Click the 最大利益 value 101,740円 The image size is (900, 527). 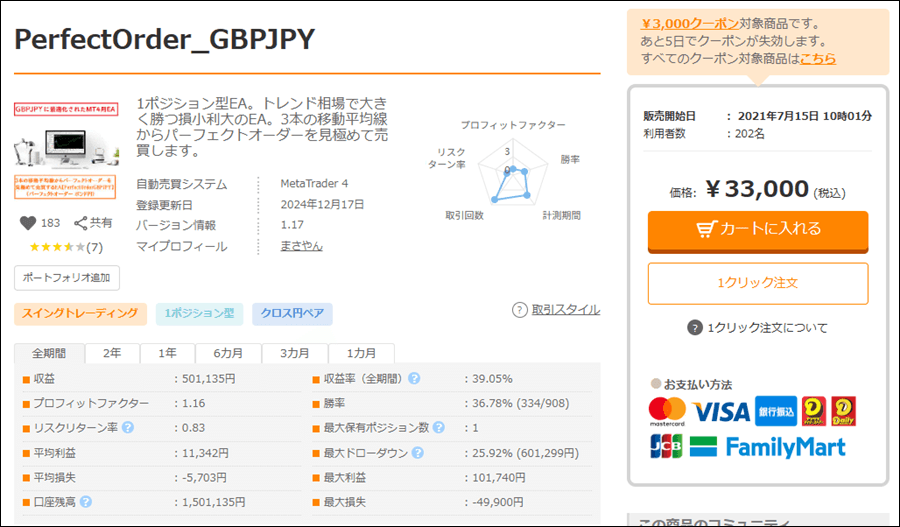(x=498, y=478)
